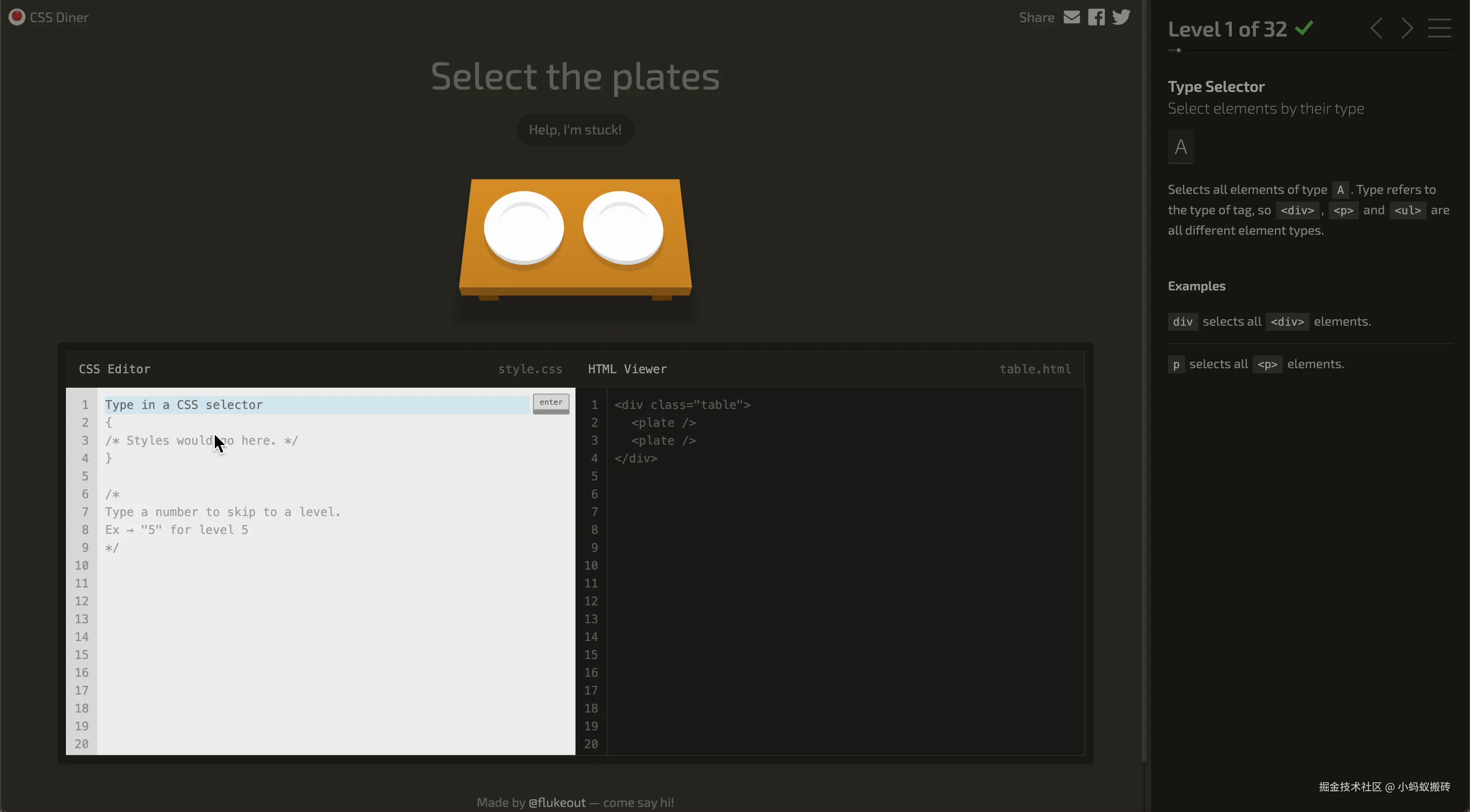Share on Twitter bird icon

click(x=1121, y=17)
